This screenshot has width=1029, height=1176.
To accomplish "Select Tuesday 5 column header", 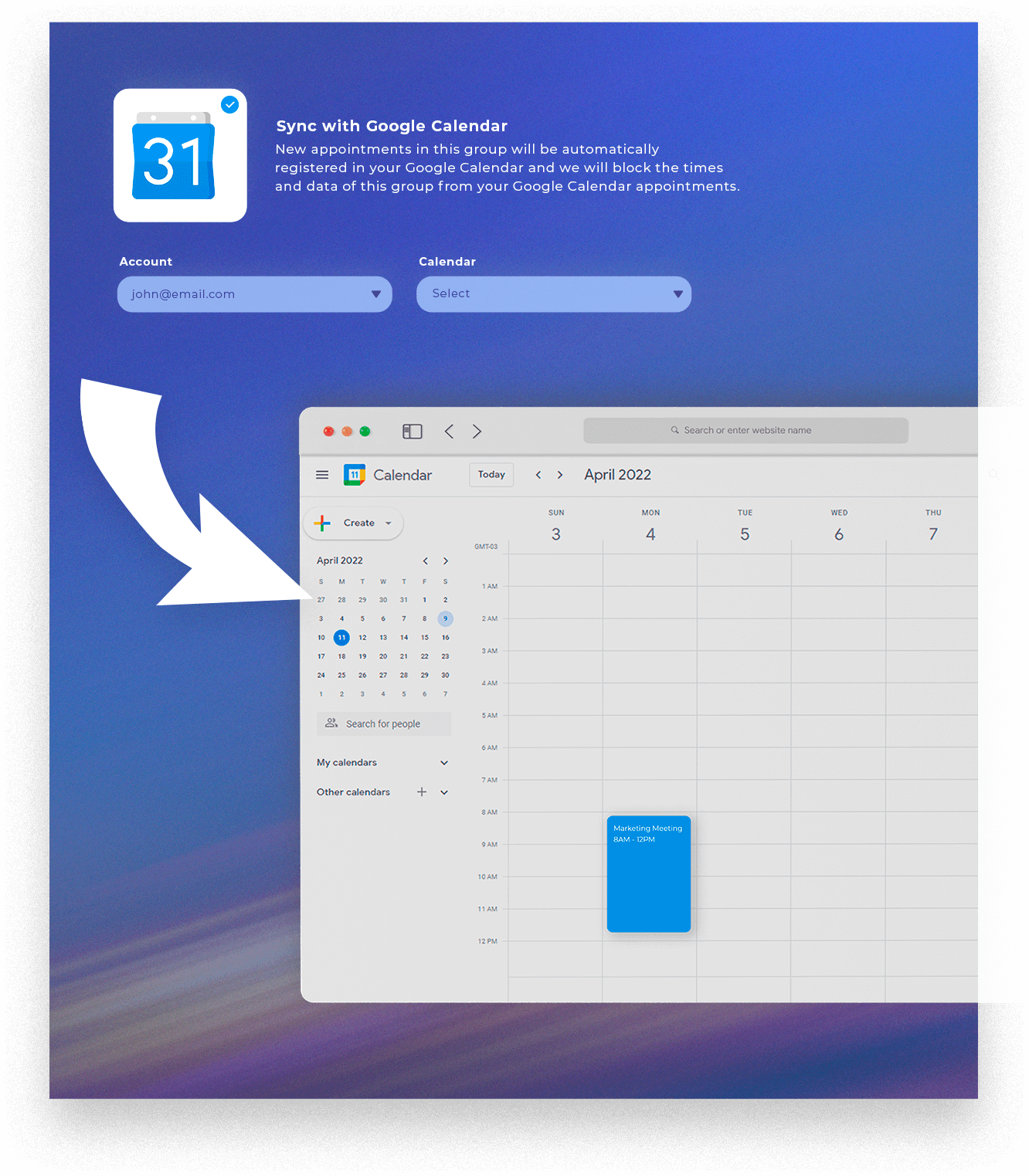I will click(x=745, y=527).
